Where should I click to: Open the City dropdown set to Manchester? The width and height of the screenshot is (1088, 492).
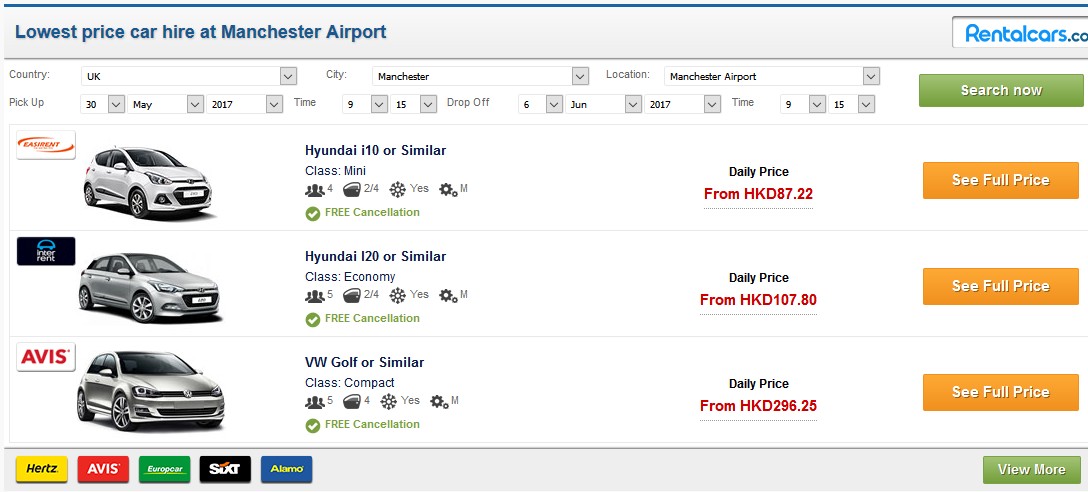click(x=480, y=76)
